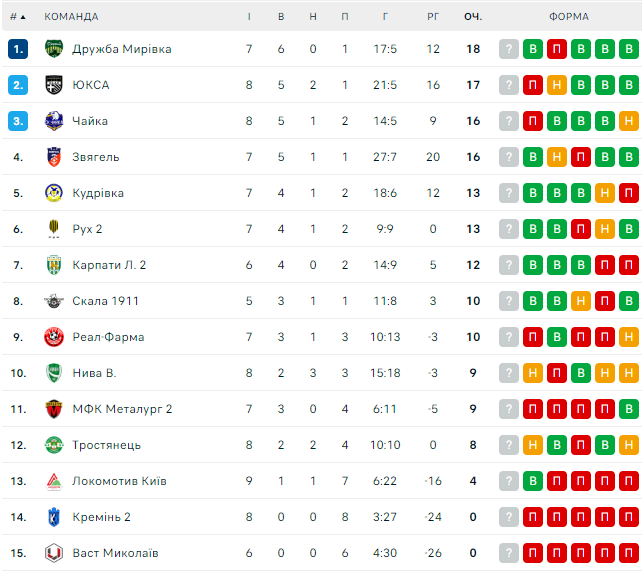Image resolution: width=642 pixels, height=575 pixels.
Task: Click the ЮКСА club crest icon
Action: point(54,85)
